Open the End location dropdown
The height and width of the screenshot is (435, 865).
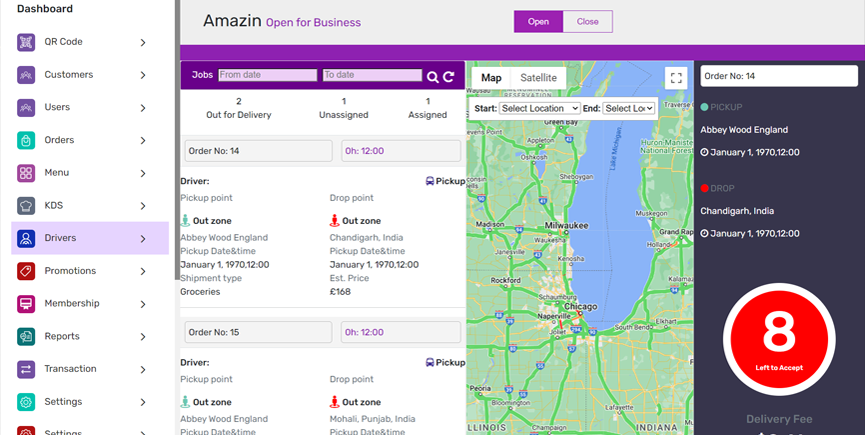click(x=628, y=108)
